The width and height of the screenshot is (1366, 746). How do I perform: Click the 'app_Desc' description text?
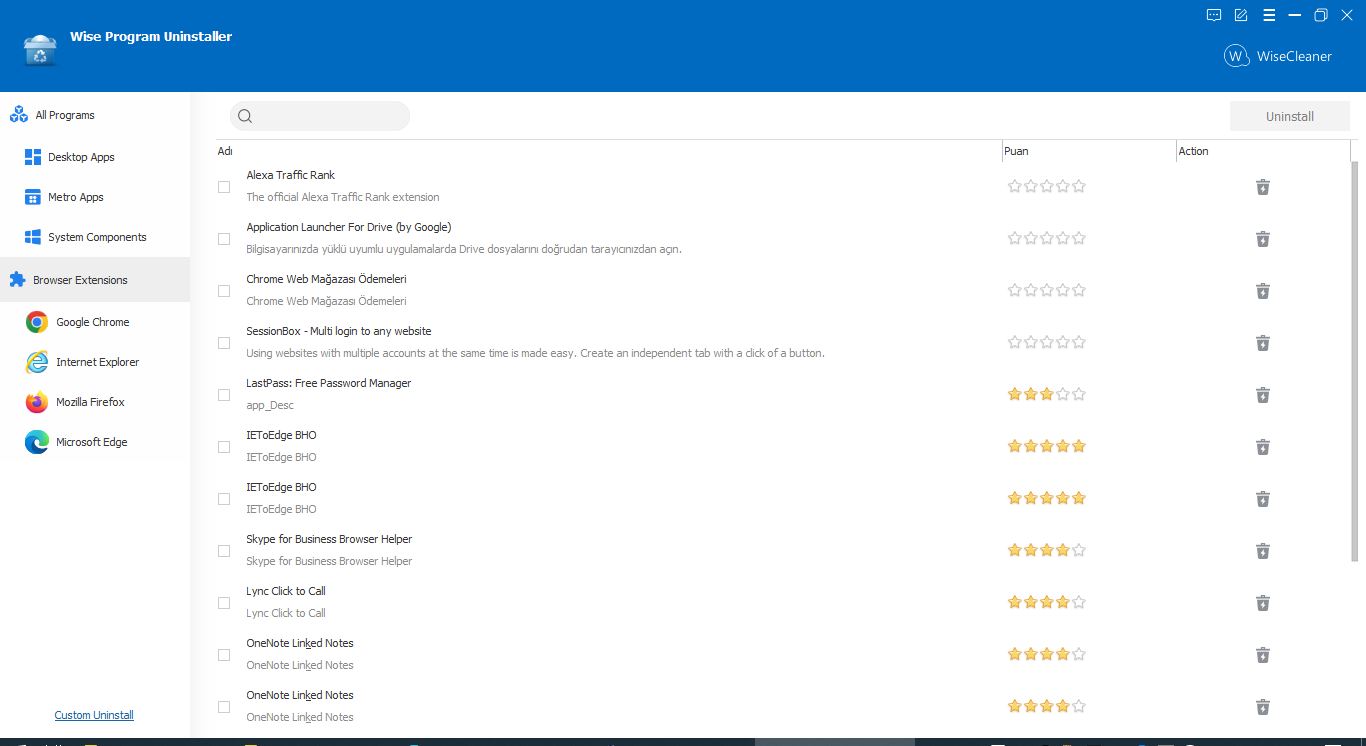pos(270,405)
